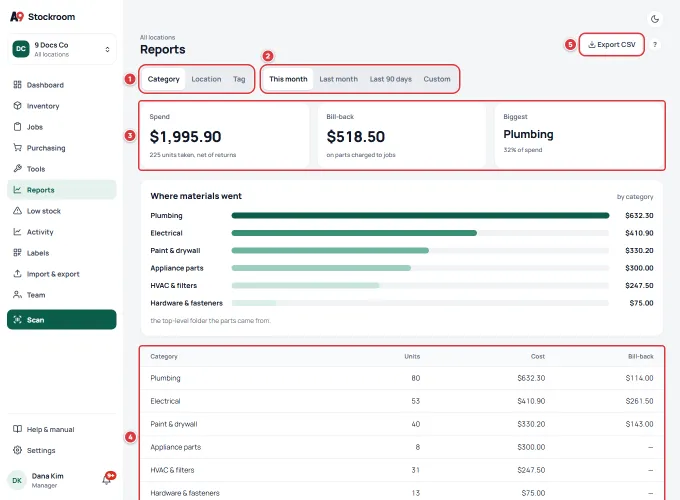Open Dana Kim's profile name
The width and height of the screenshot is (680, 500).
(x=47, y=476)
